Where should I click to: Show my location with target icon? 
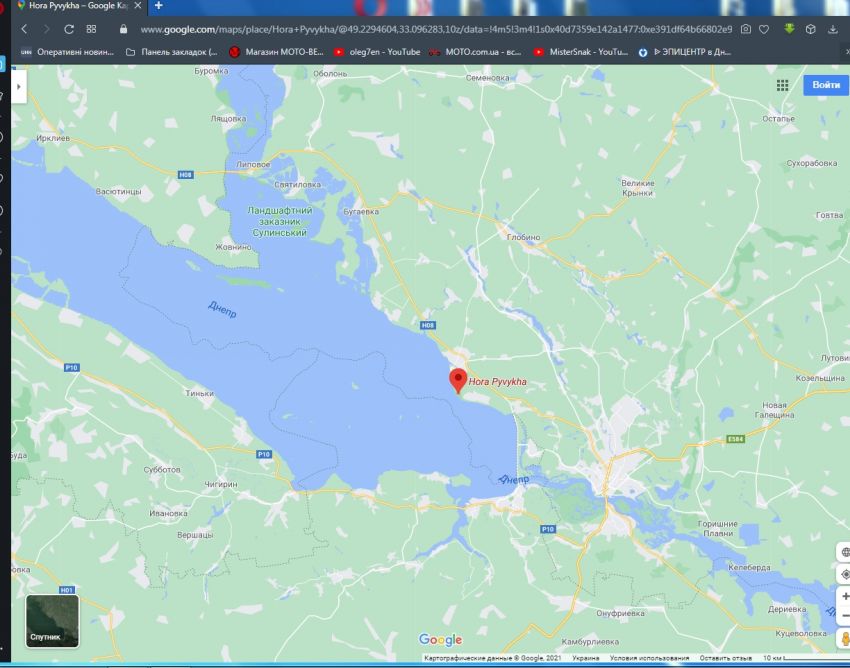coord(845,574)
